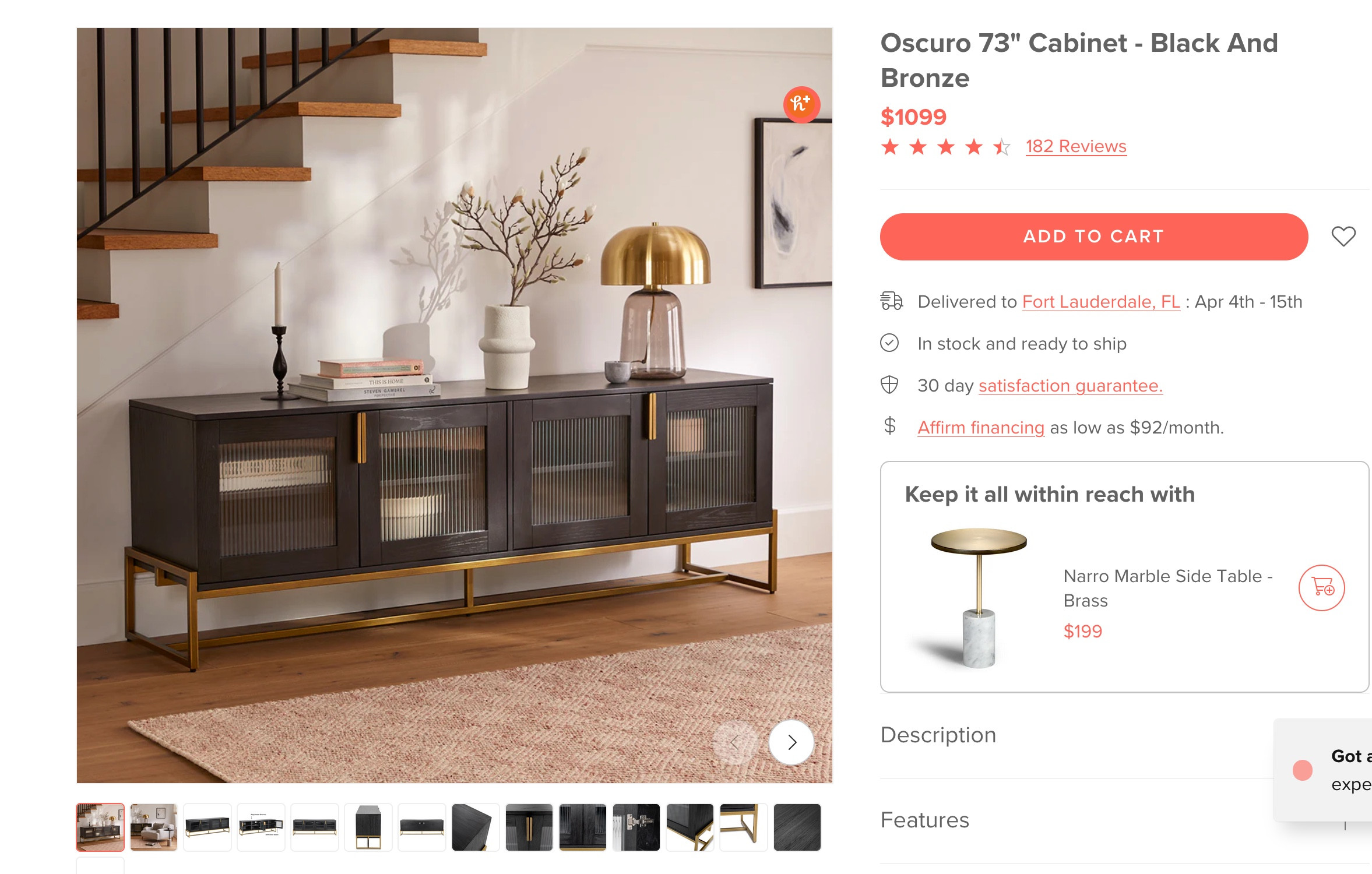
Task: Select the brass door handle close-up thumbnail
Action: (529, 827)
